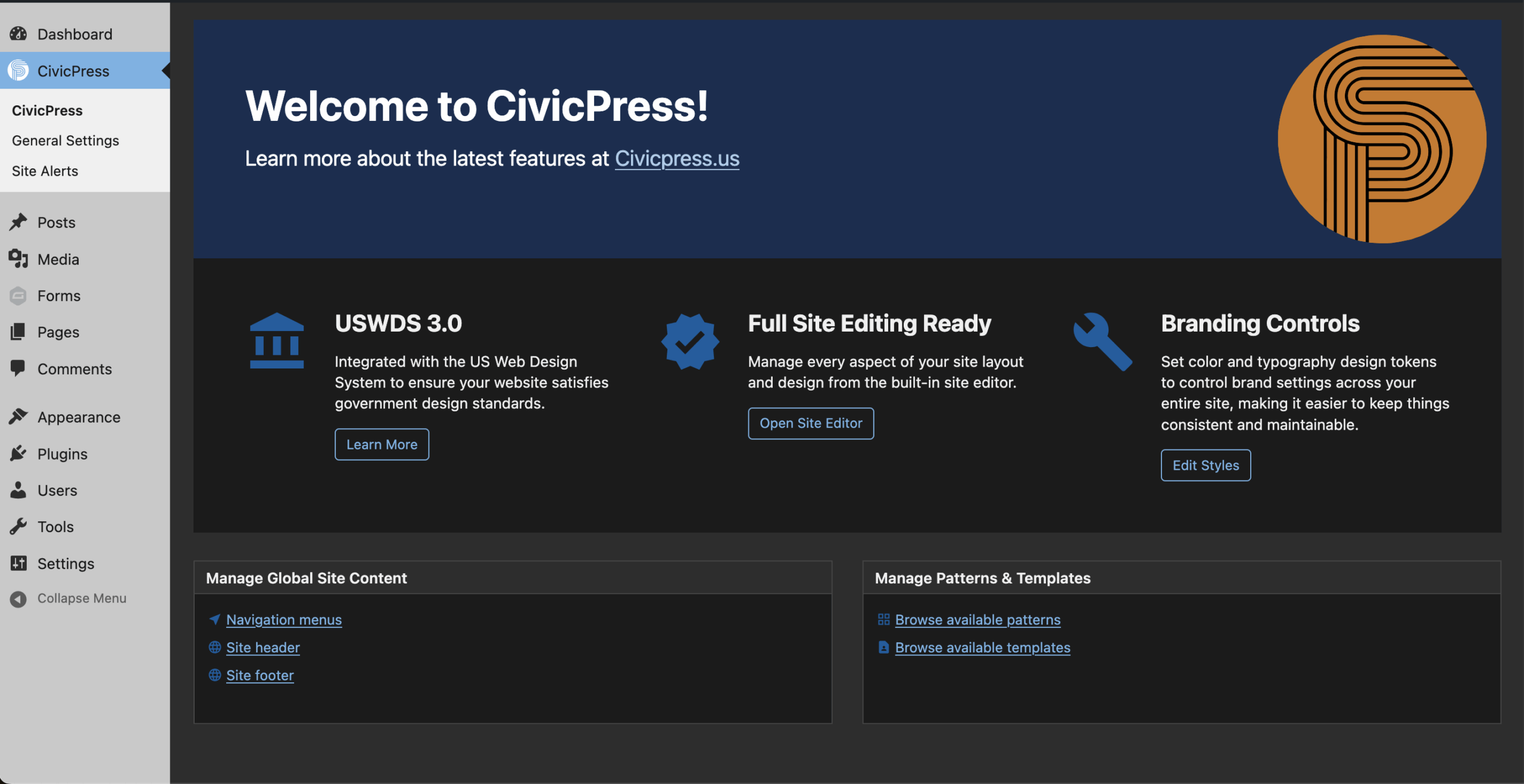Click the arrow icon beside Navigation menus
1524x784 pixels.
click(215, 619)
